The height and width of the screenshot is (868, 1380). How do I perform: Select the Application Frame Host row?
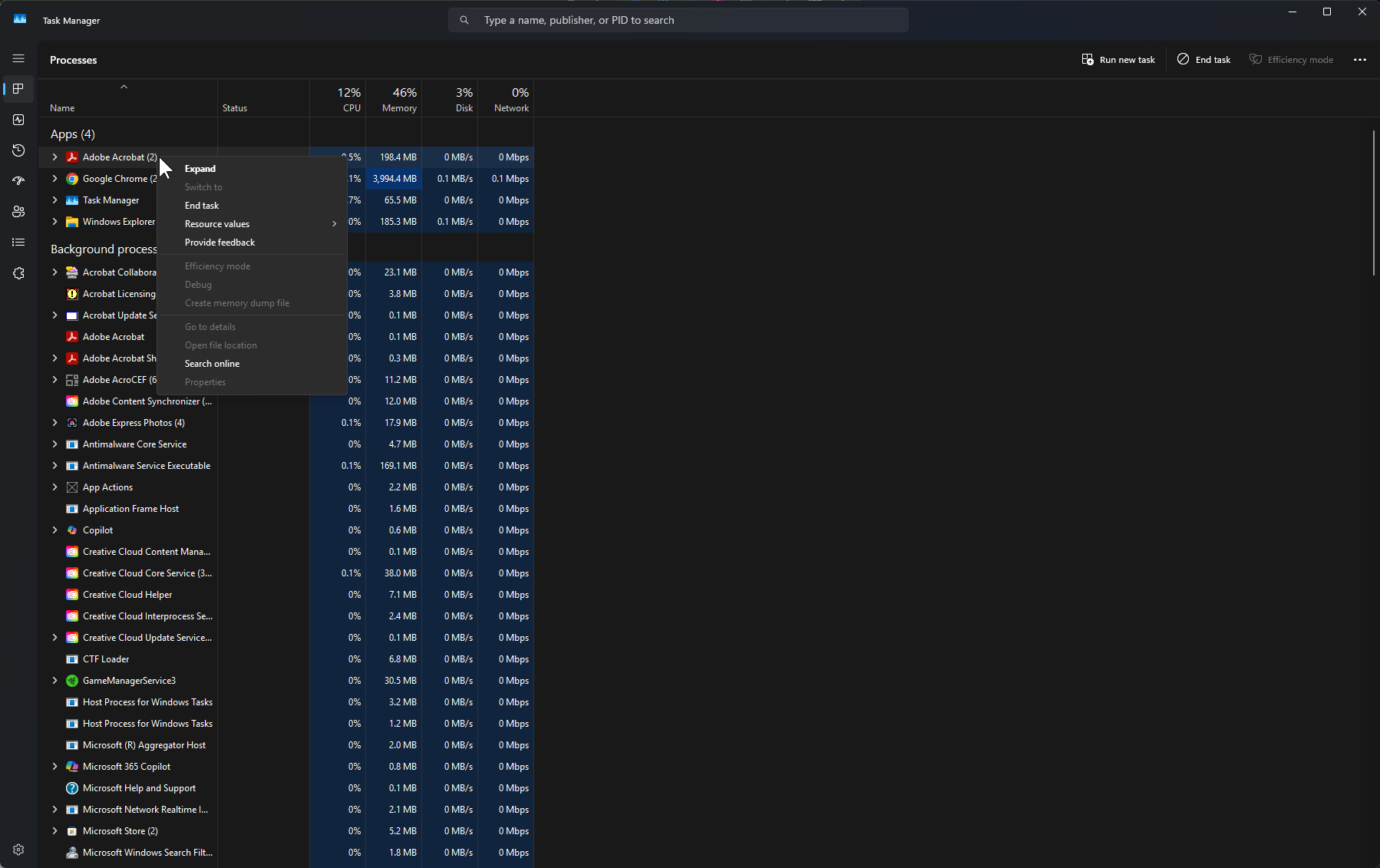286,509
